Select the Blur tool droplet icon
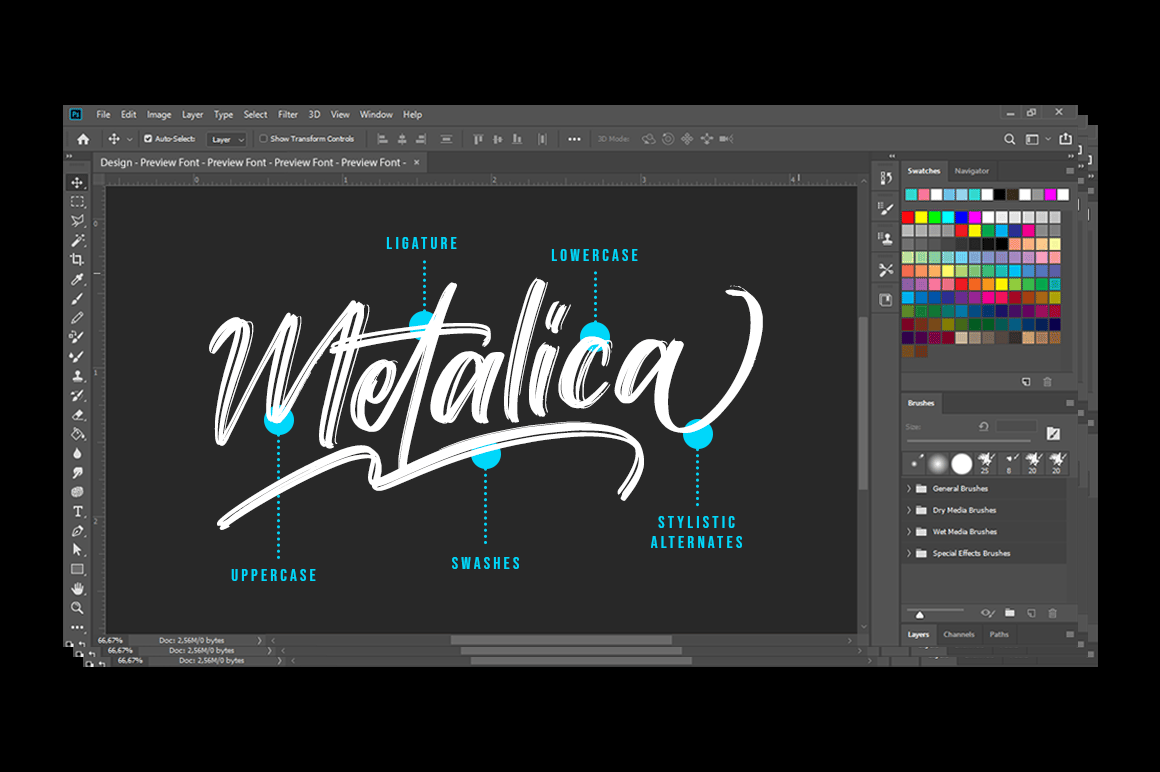Screen dimensions: 1160x772 [x=77, y=453]
